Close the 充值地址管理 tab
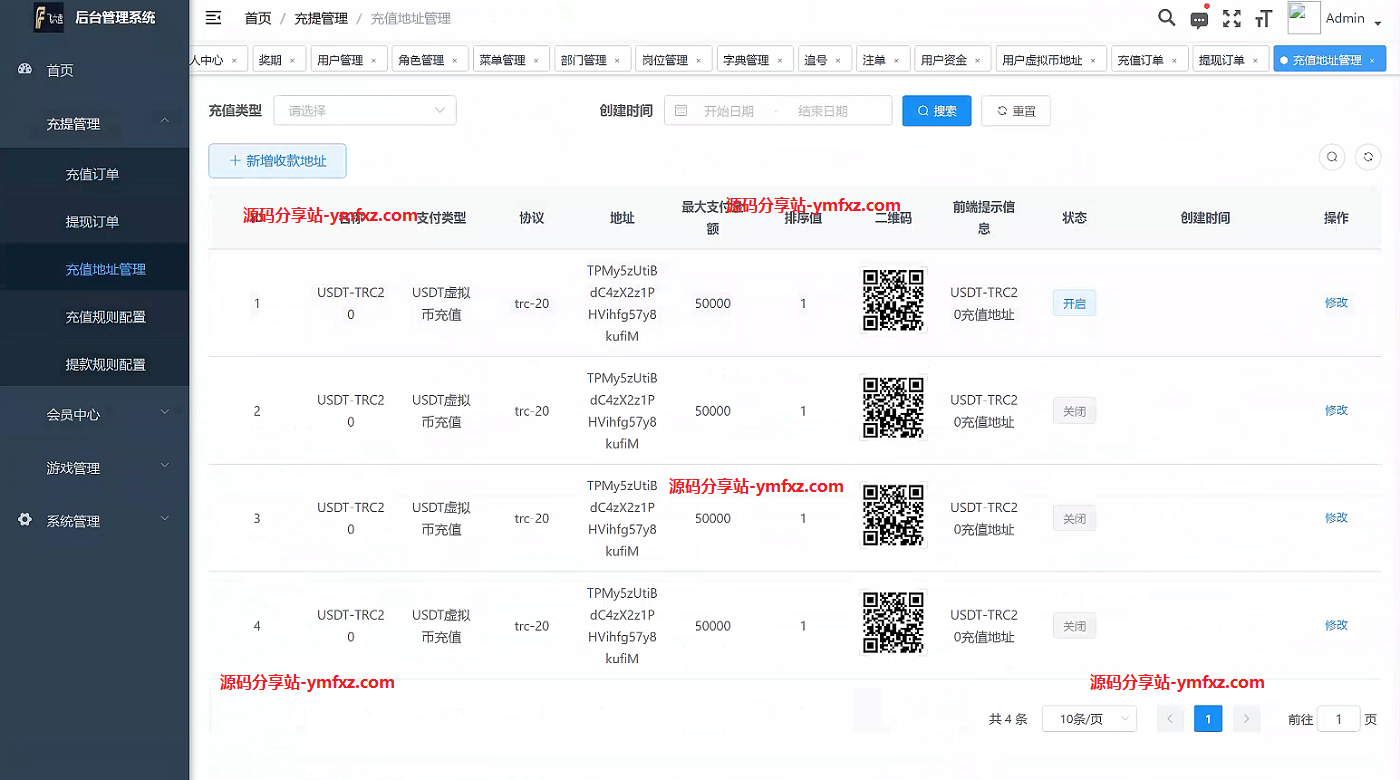Screen dimensions: 1400x780 [1372, 61]
